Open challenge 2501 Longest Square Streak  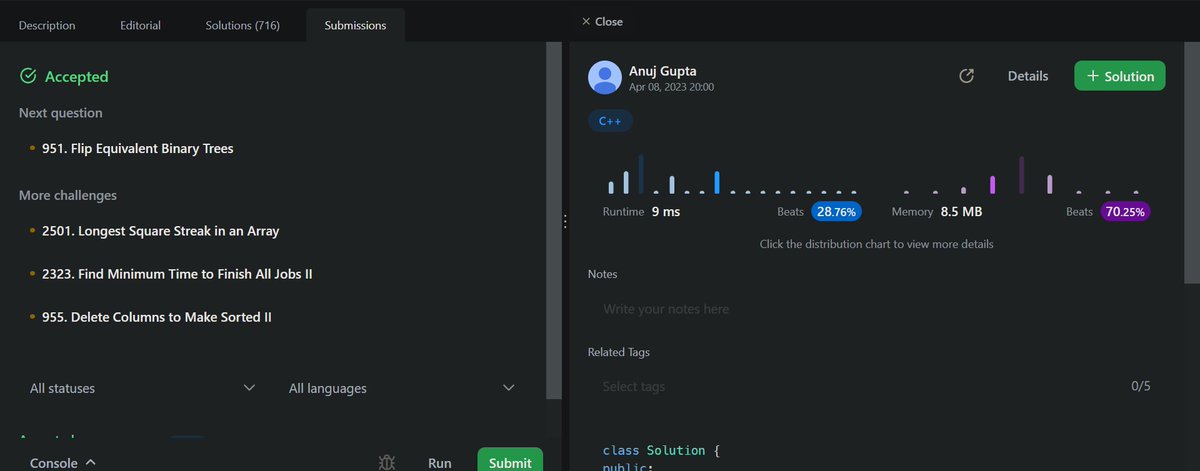click(x=160, y=231)
